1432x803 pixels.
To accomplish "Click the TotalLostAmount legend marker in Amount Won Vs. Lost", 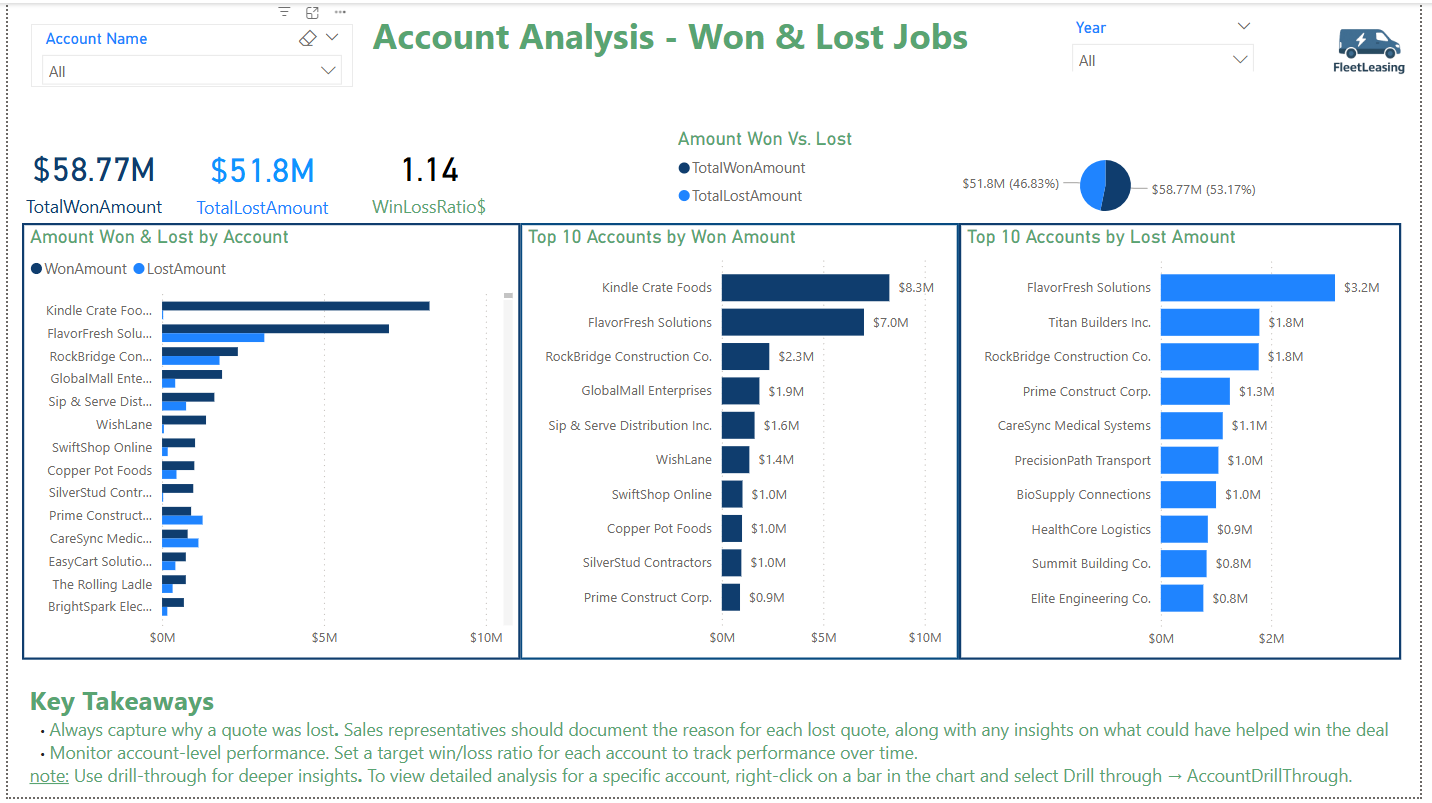I will tap(684, 196).
